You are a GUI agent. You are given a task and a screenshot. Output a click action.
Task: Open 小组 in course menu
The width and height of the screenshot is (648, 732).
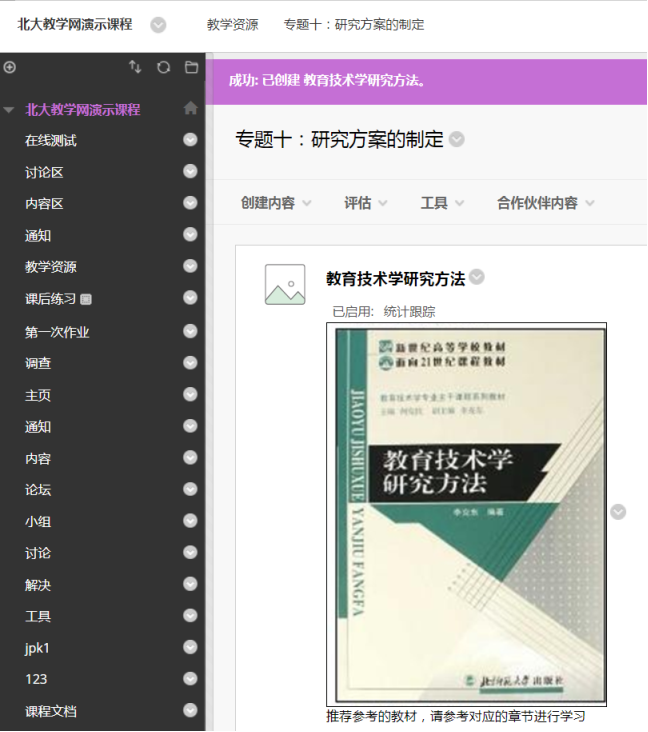[x=38, y=521]
